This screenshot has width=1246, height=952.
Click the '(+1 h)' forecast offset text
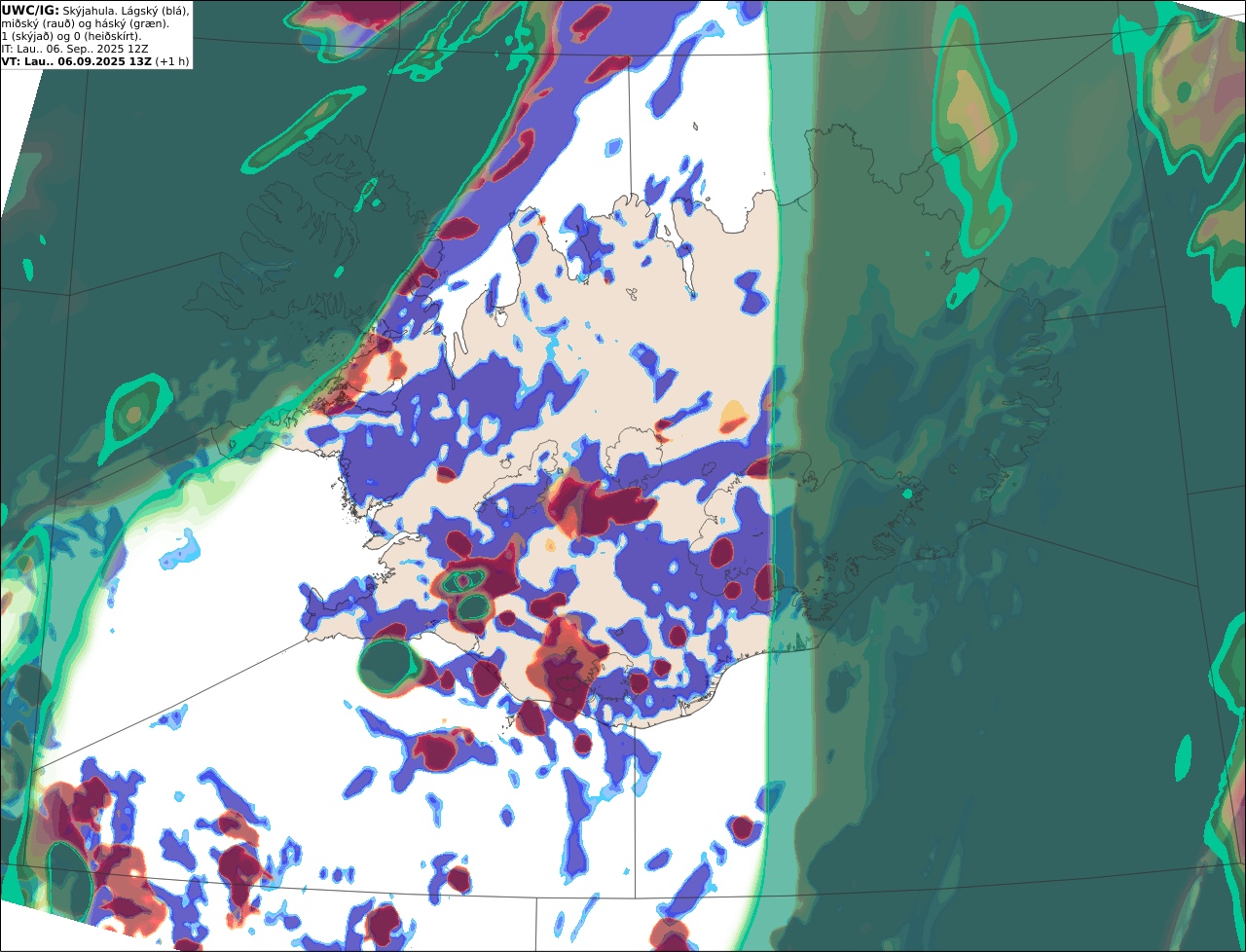171,61
